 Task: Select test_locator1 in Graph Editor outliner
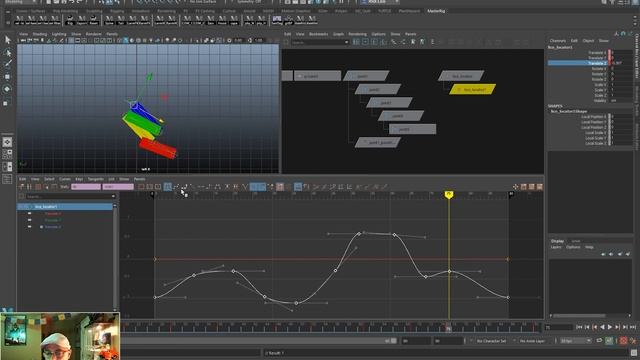[65, 207]
